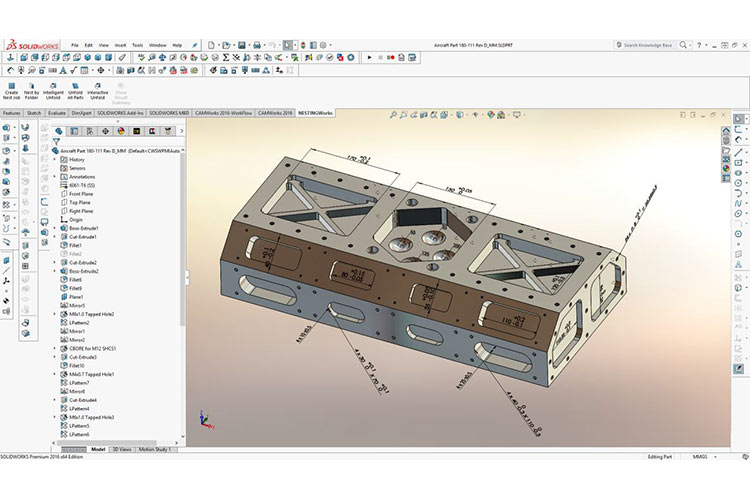Open dropdown arrow next to Print icon

264,45
